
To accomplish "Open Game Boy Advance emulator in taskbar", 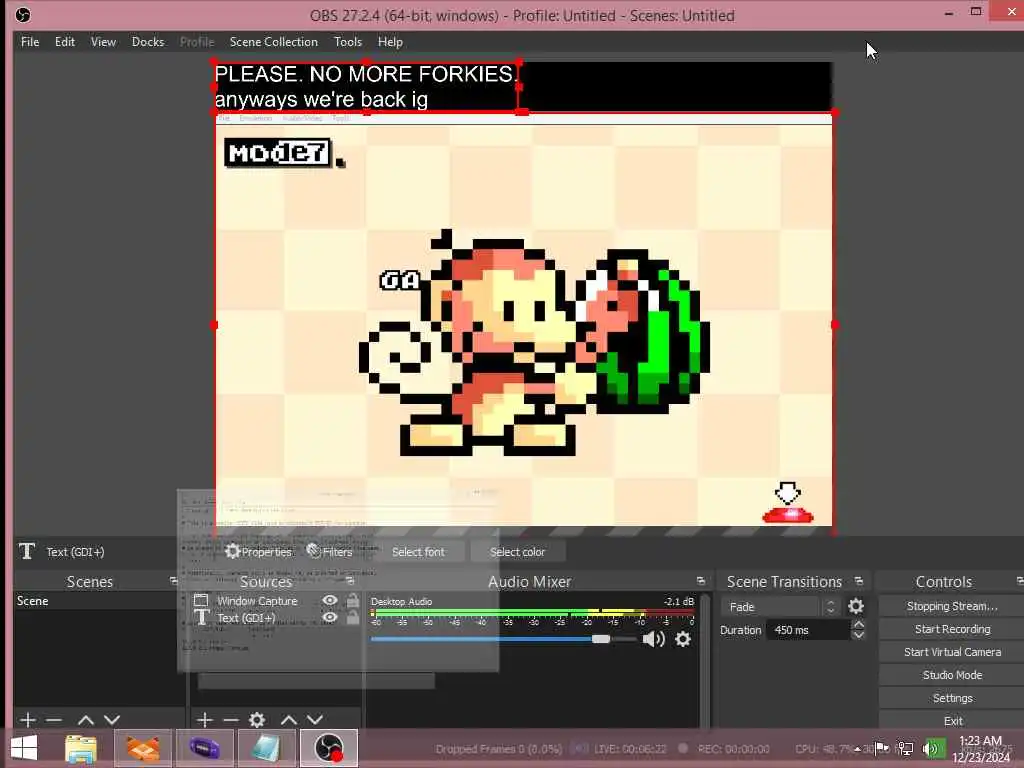I will pos(204,748).
